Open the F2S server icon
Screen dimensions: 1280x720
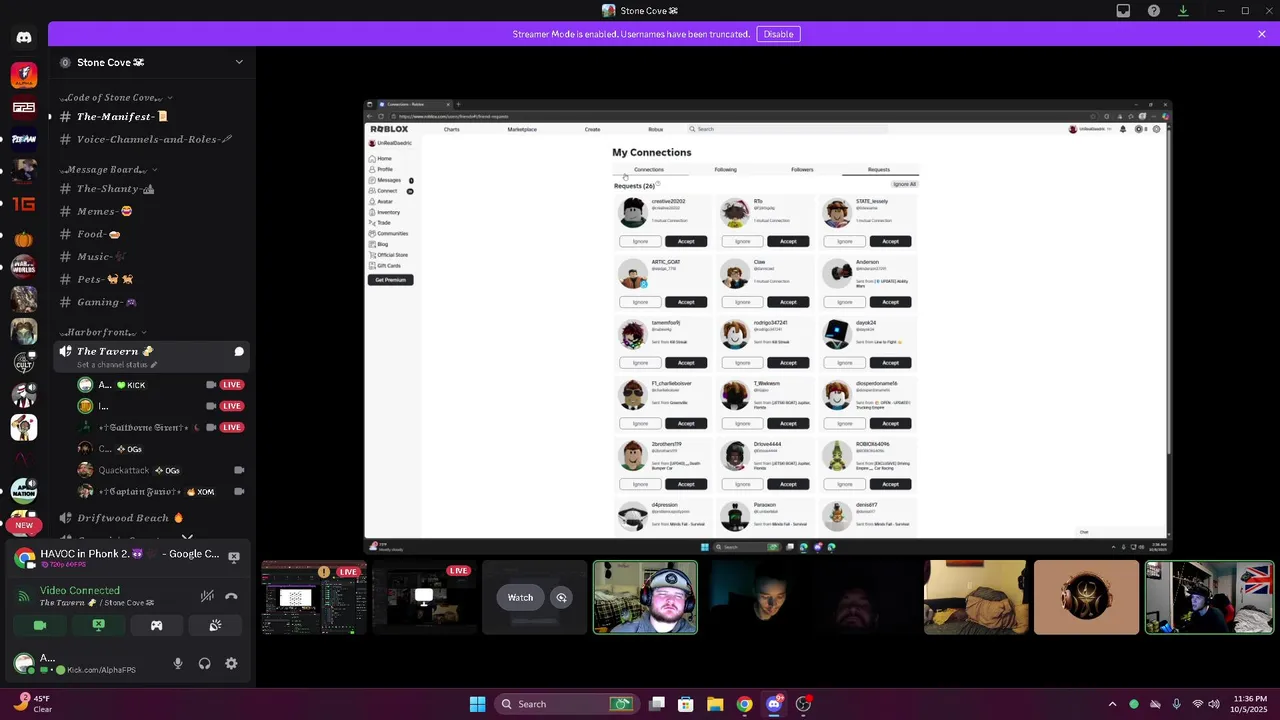24,107
